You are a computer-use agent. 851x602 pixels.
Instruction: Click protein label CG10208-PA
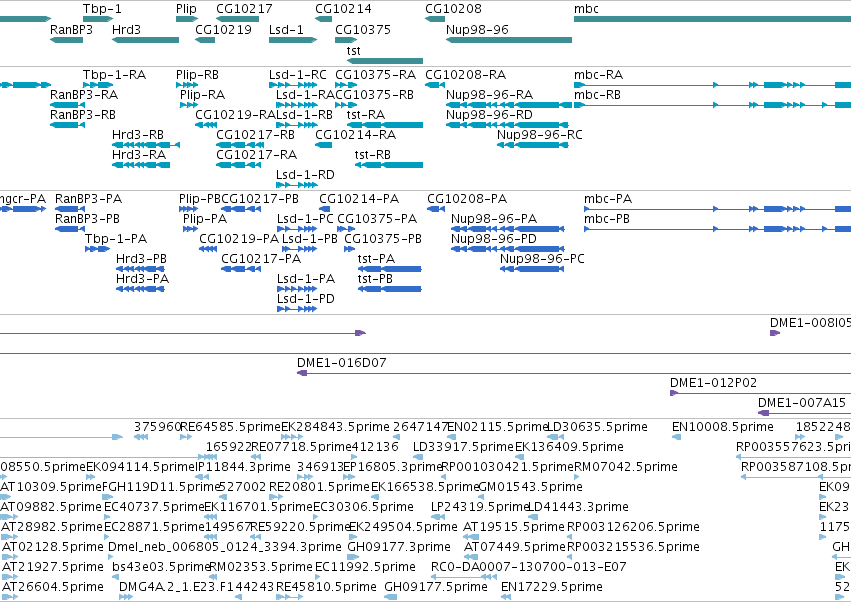(x=467, y=199)
